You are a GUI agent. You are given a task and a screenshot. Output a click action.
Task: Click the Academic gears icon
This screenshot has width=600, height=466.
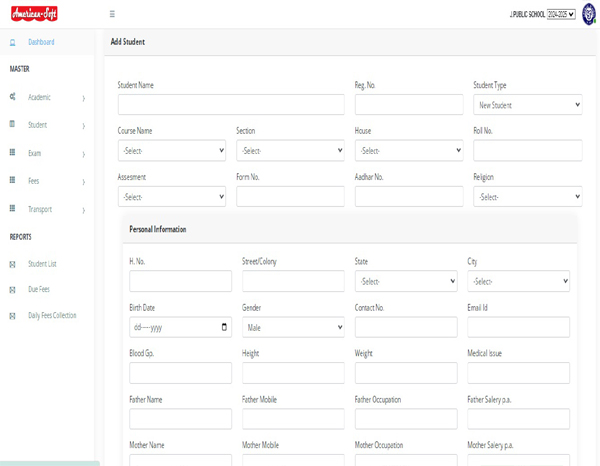click(x=13, y=96)
